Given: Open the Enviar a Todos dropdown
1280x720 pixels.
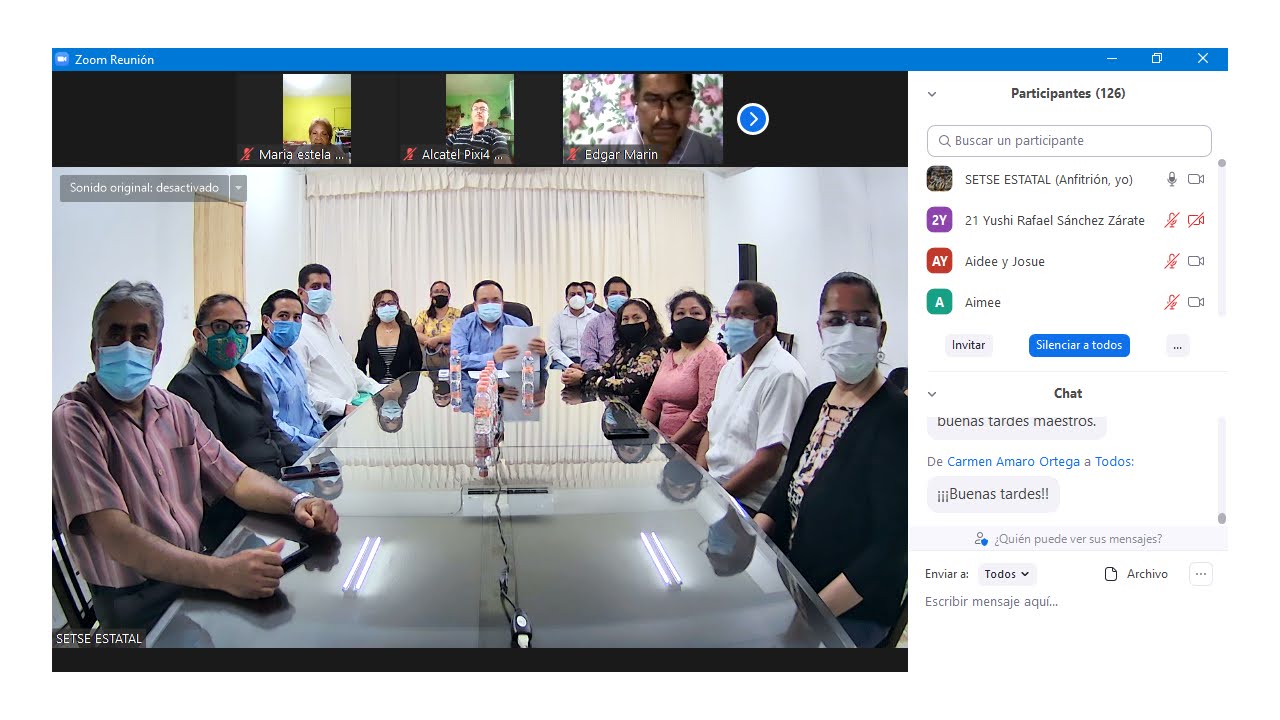Looking at the screenshot, I should 1006,574.
